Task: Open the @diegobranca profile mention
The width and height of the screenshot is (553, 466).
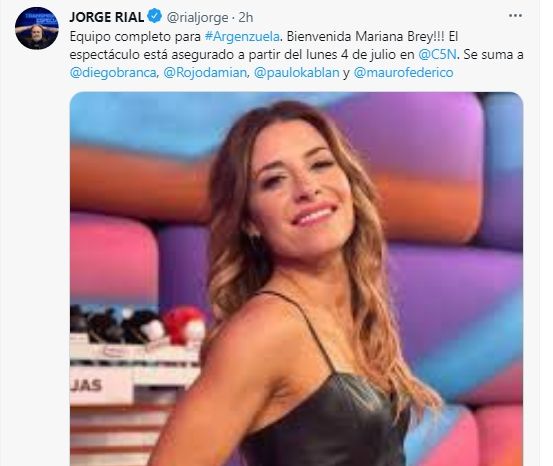Action: [113, 72]
